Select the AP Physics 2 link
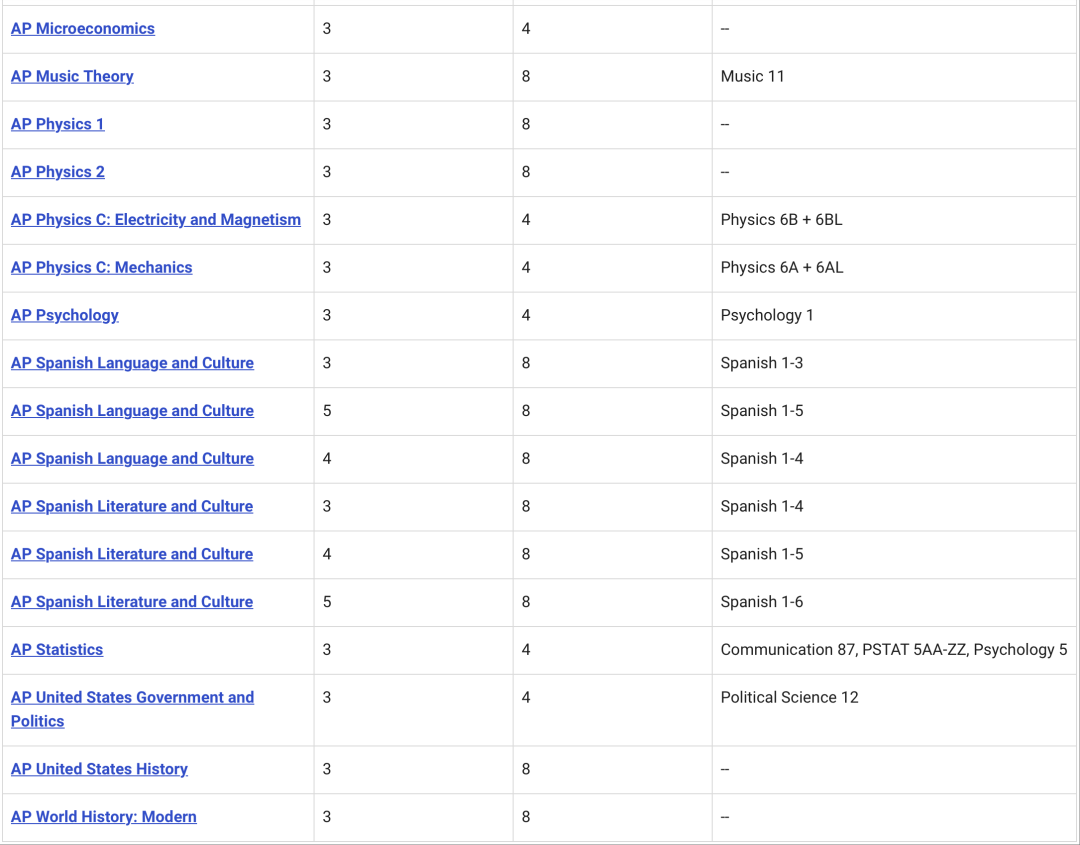This screenshot has height=845, width=1080. [57, 172]
